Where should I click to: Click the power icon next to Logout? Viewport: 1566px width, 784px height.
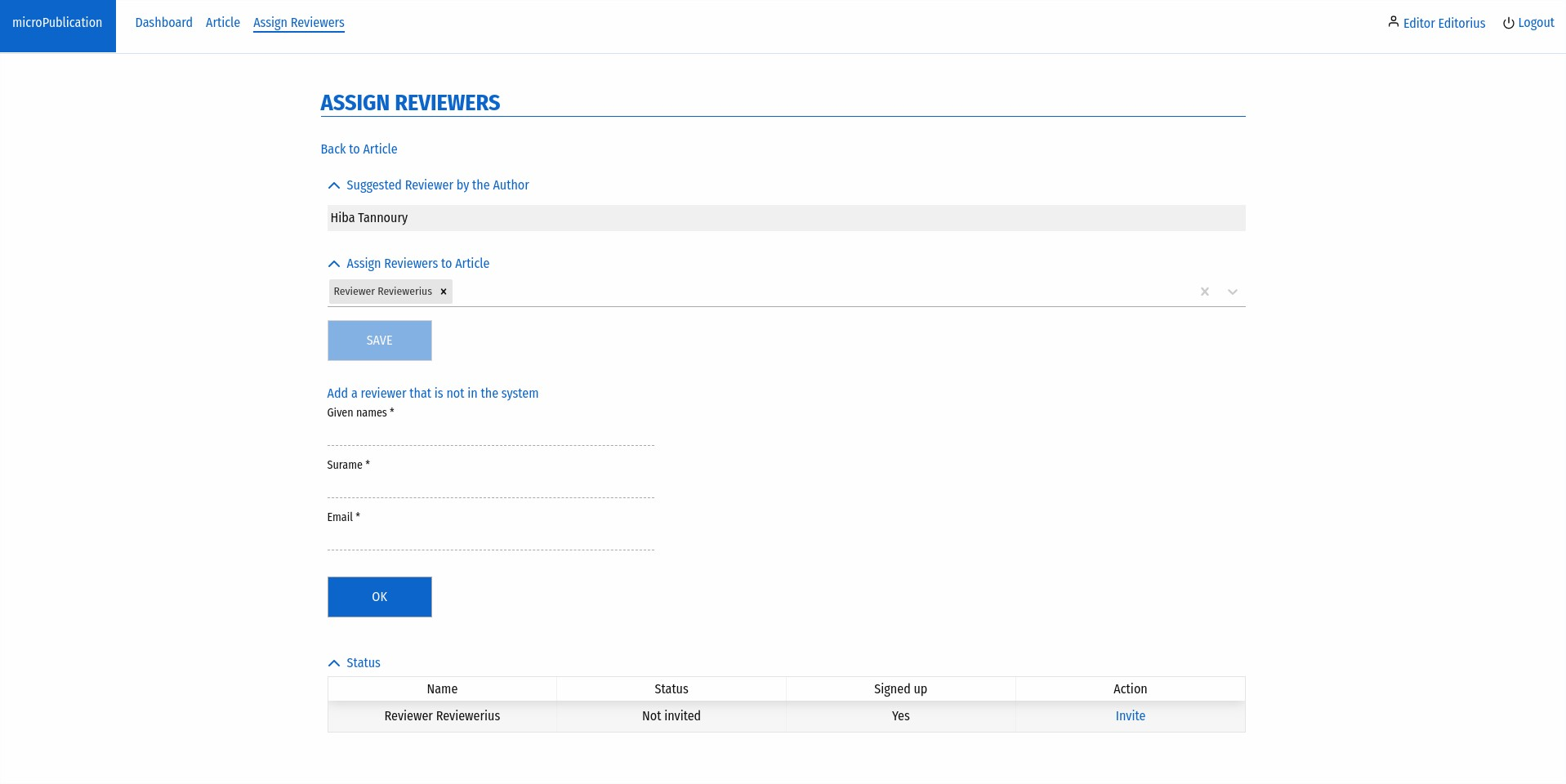point(1508,23)
